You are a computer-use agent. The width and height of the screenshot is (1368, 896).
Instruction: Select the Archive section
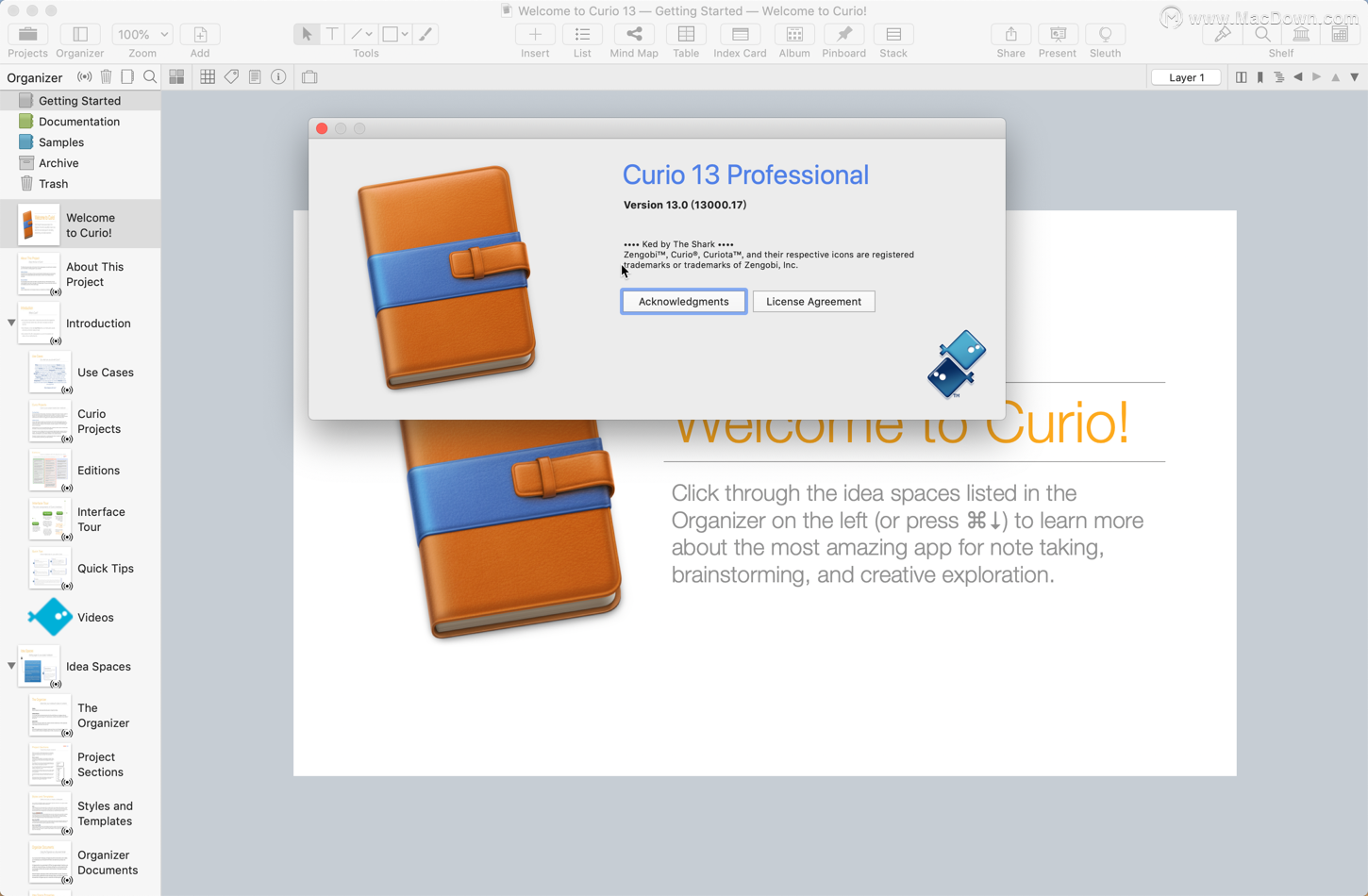tap(80, 162)
